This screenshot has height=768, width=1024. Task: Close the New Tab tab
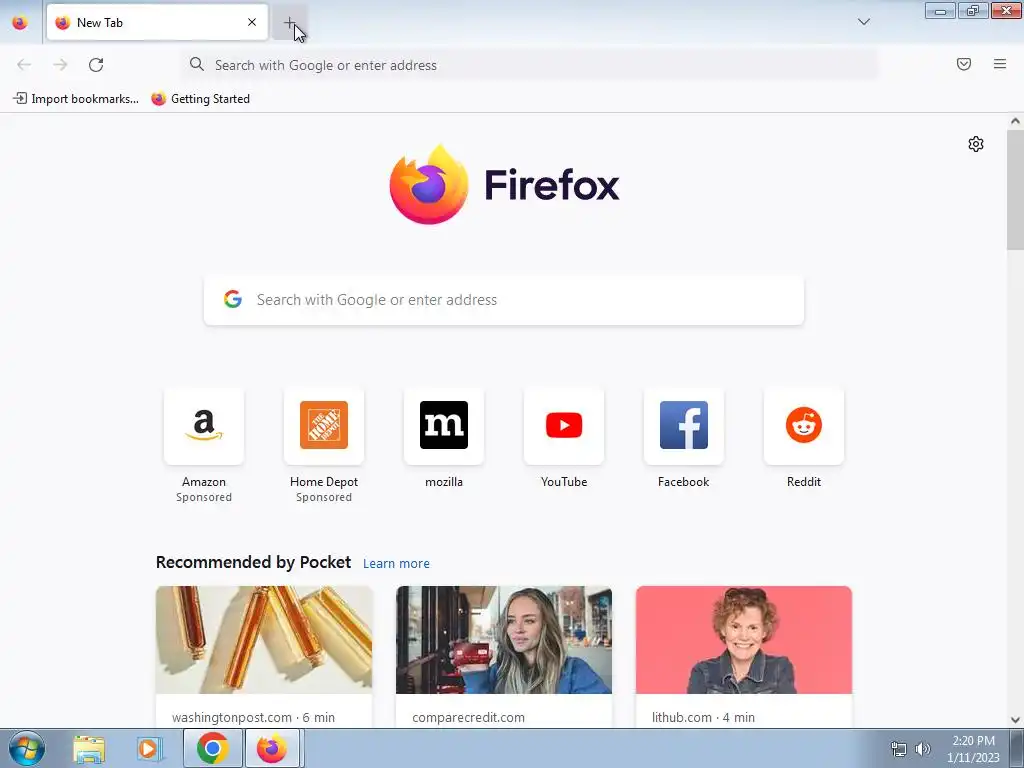pos(252,22)
